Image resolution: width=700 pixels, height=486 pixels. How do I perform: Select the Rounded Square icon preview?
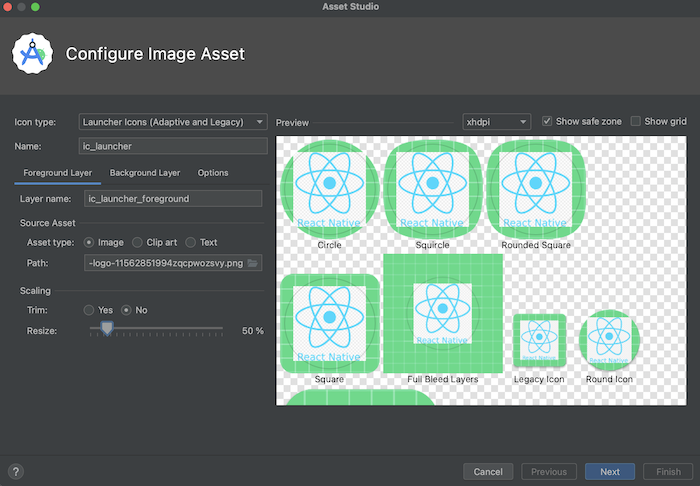[x=536, y=189]
